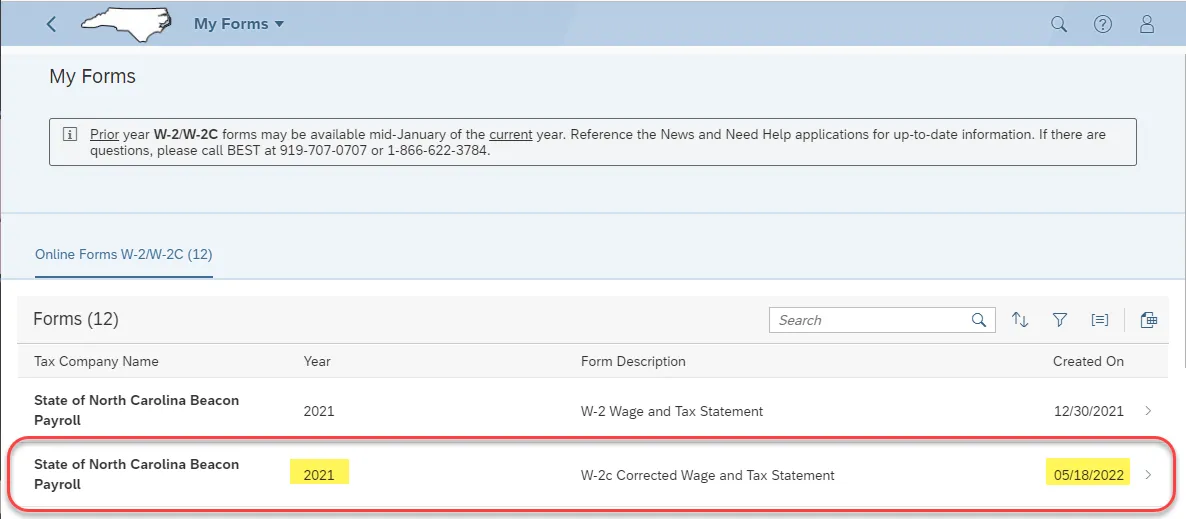Click the search magnifier in the Search box
The image size is (1186, 519).
click(979, 320)
